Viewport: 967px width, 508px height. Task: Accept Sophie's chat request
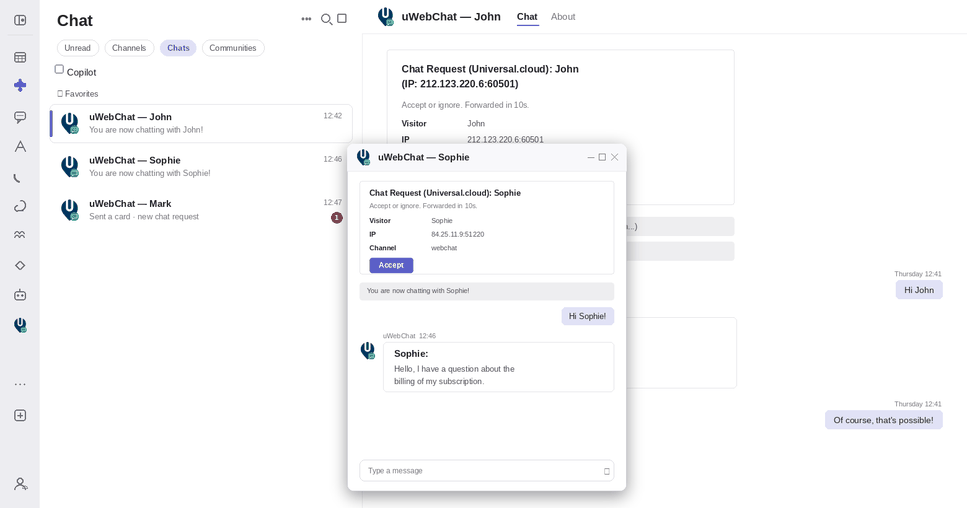click(391, 265)
